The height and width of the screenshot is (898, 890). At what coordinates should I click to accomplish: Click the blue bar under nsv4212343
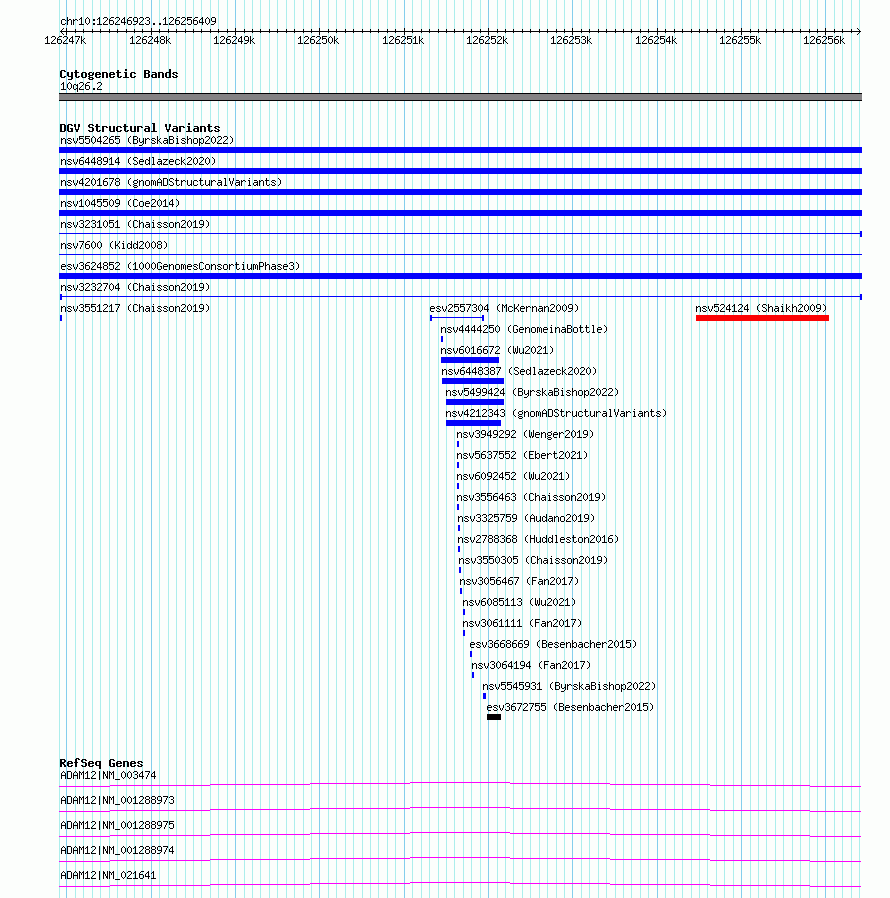(x=473, y=423)
